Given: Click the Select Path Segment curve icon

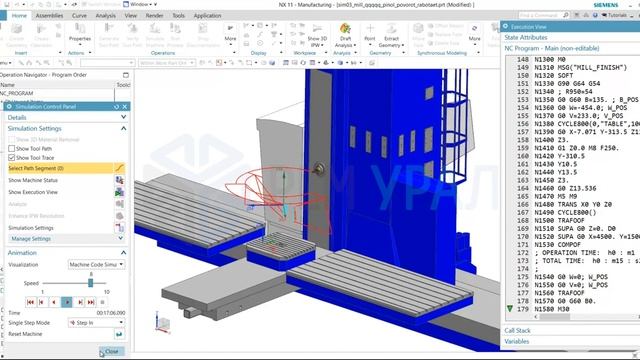Looking at the screenshot, I should (x=119, y=168).
